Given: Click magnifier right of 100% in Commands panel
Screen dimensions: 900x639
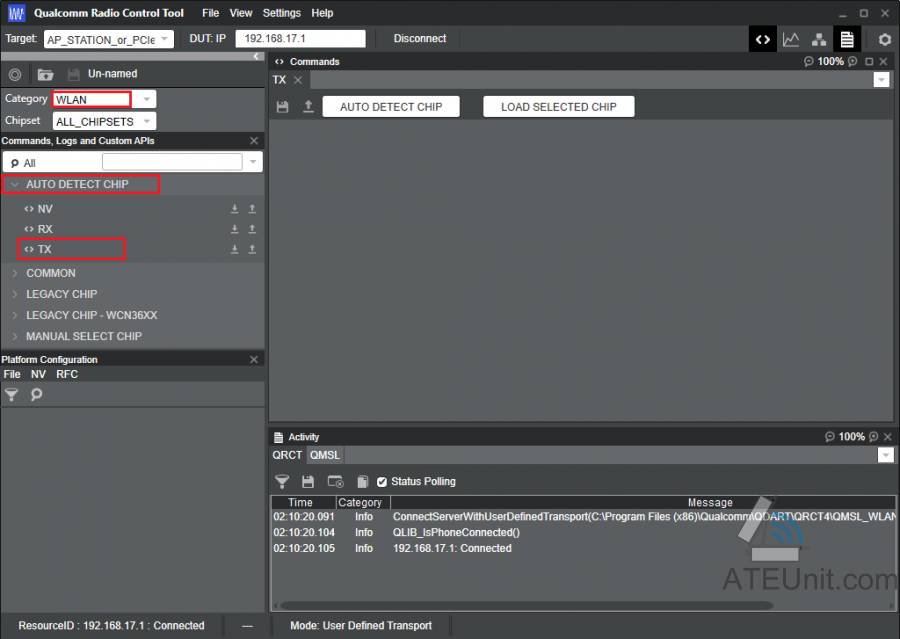Looking at the screenshot, I should [x=853, y=61].
